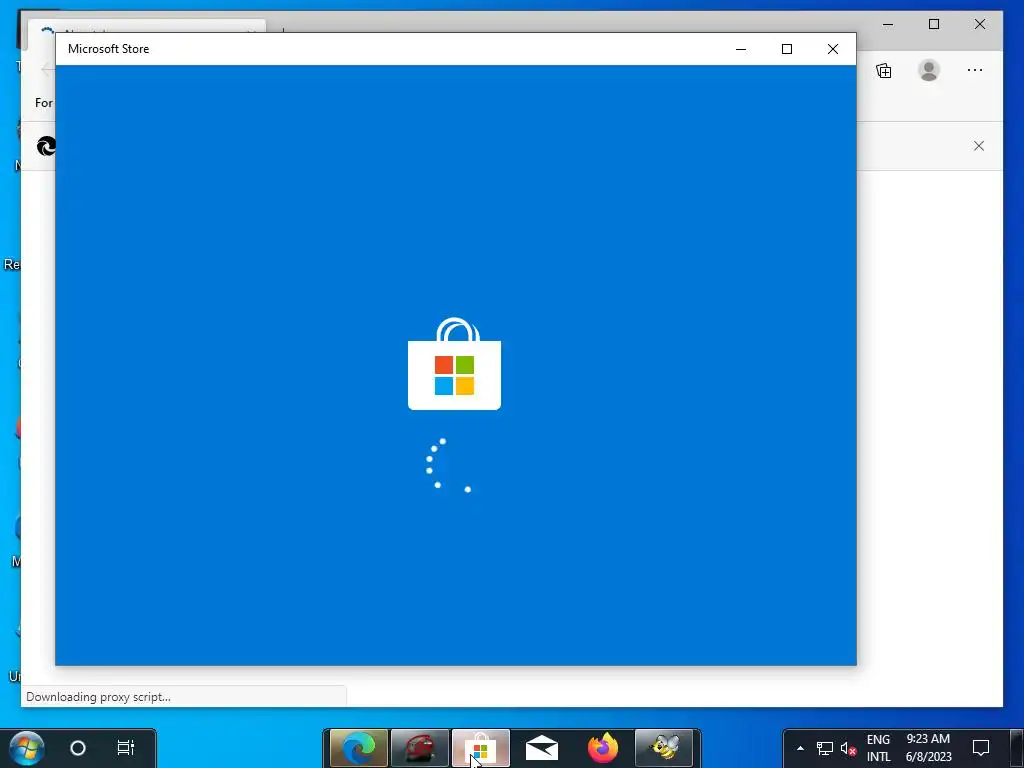Dismiss the Edge notification bar

pos(979,146)
